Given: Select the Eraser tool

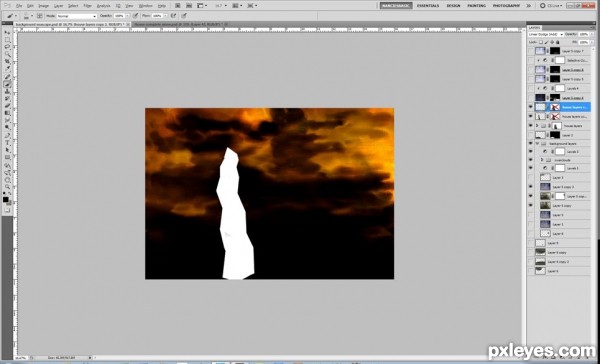Looking at the screenshot, I should [7, 106].
